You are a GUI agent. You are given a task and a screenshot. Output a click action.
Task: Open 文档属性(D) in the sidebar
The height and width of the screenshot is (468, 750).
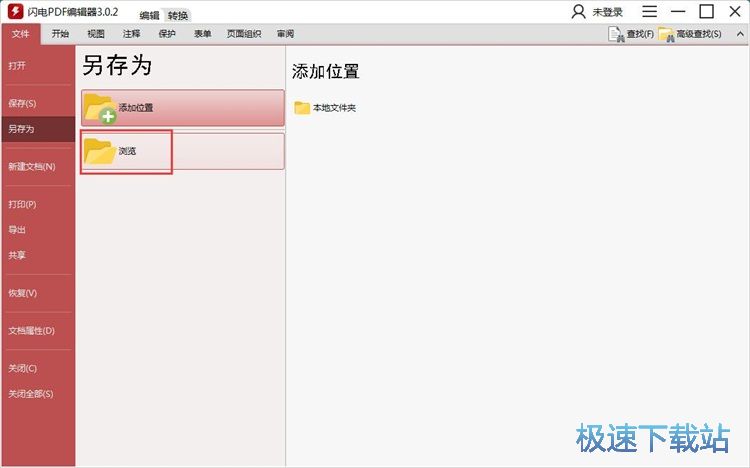coord(38,331)
